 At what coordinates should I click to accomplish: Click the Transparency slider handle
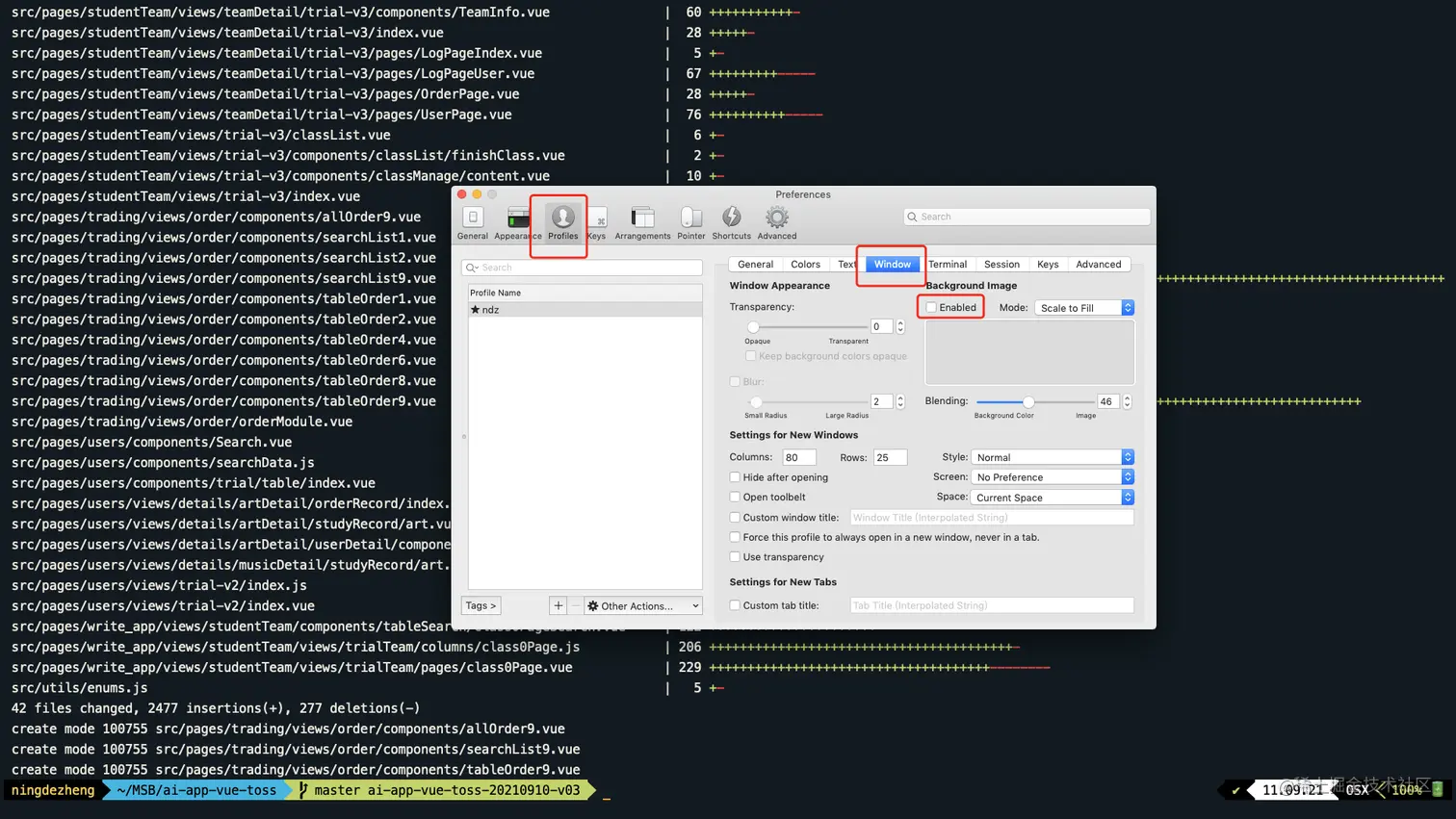(754, 327)
